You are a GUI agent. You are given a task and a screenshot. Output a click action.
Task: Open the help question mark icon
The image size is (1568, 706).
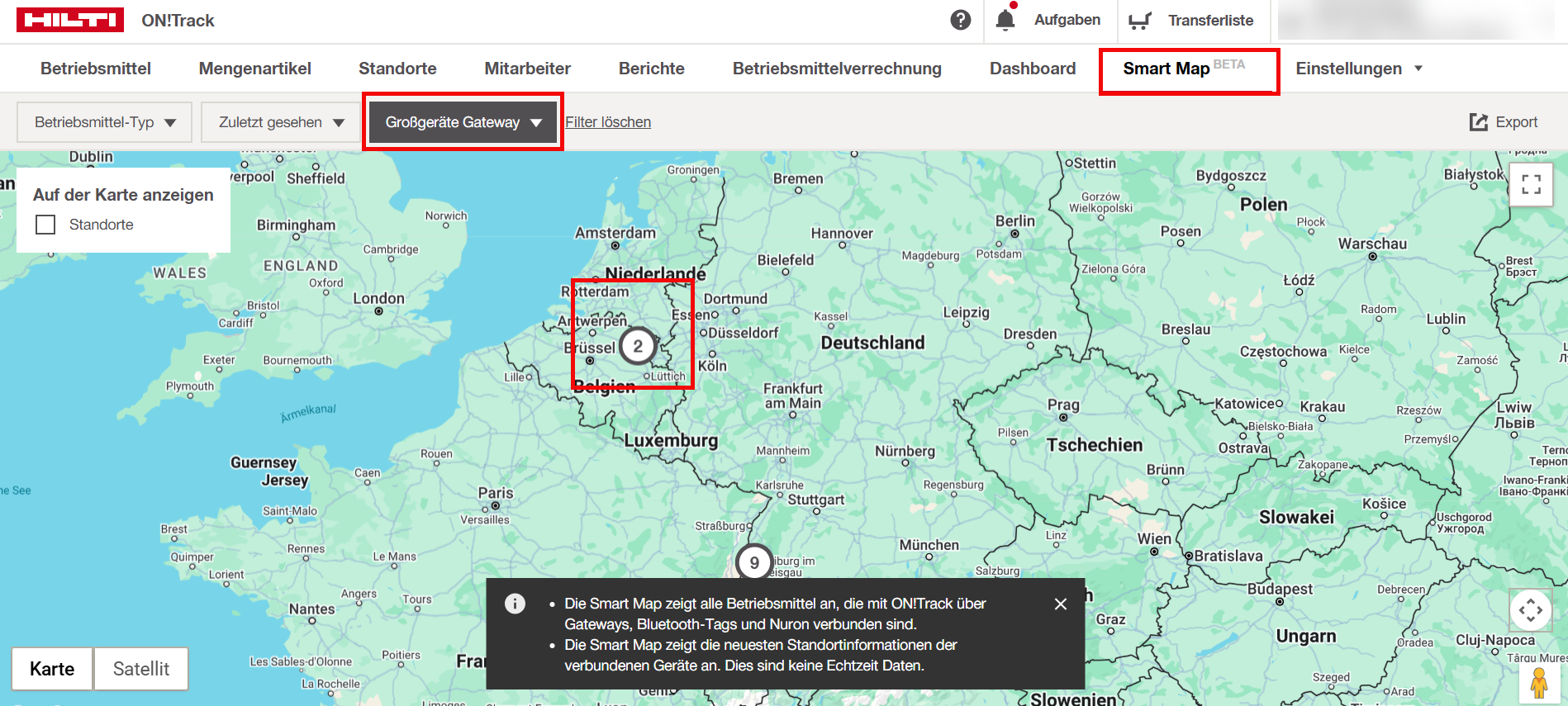960,20
